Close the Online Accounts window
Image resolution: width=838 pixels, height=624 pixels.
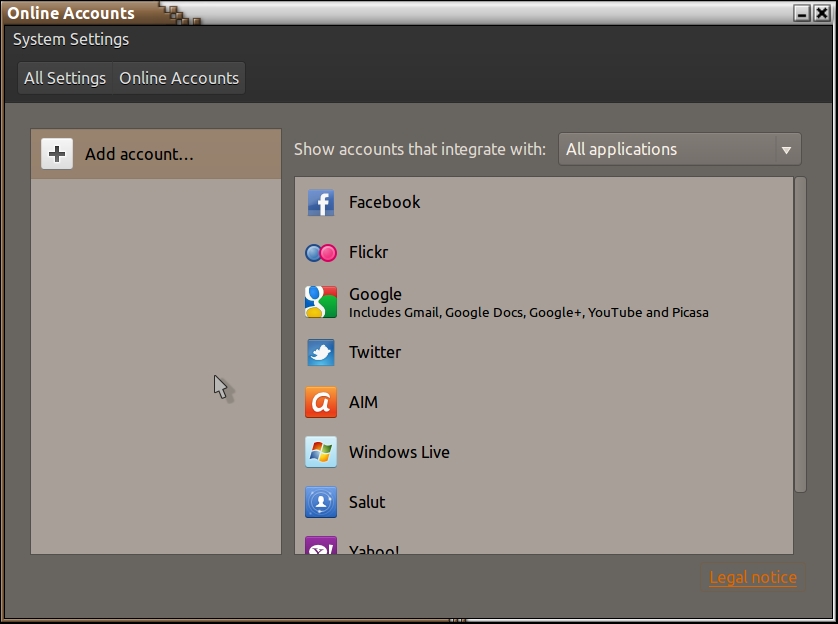point(821,13)
